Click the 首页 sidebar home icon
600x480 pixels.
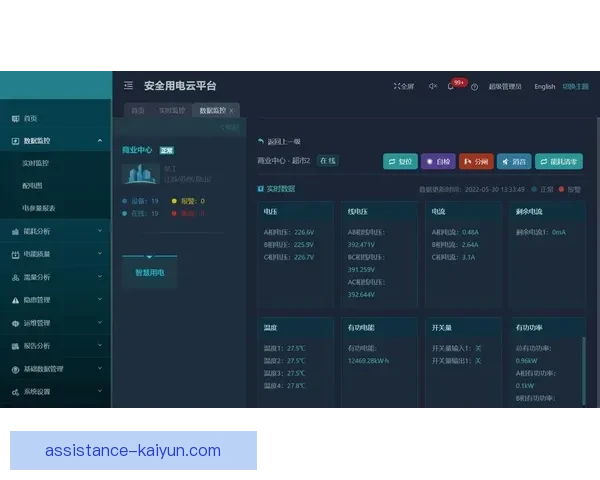(15, 119)
